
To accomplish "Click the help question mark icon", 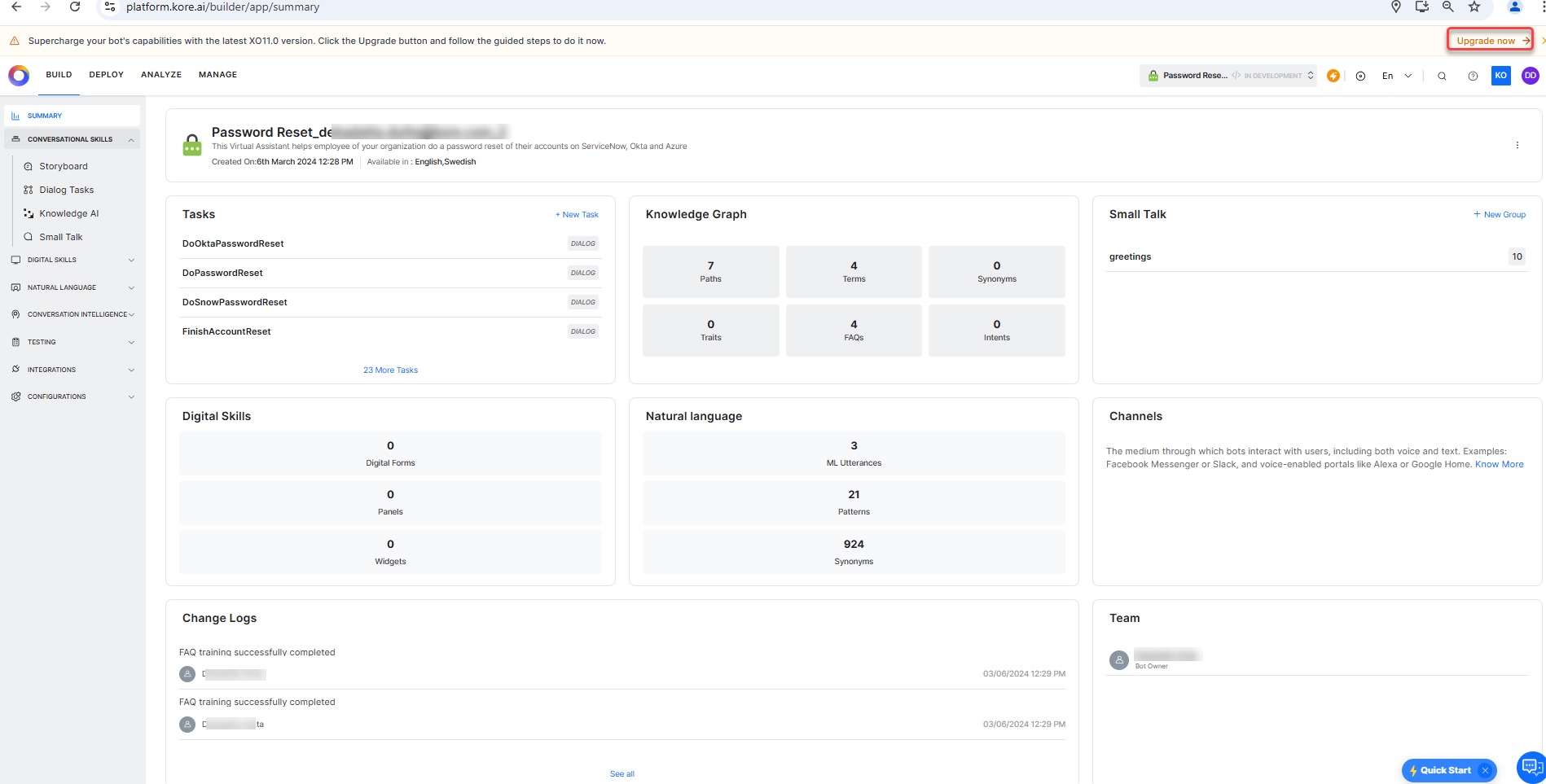I will (x=1473, y=76).
